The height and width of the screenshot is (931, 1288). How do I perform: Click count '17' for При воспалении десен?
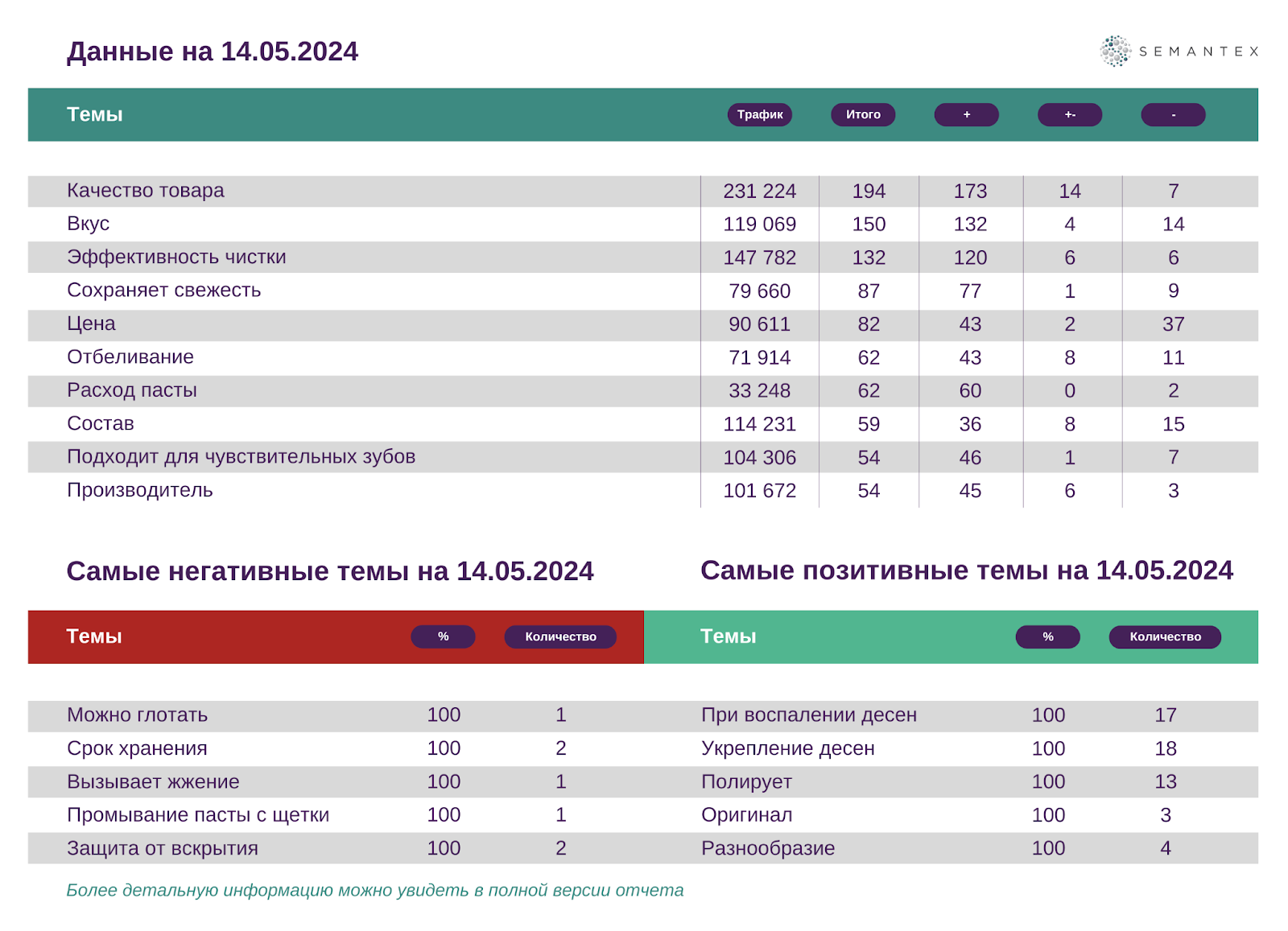click(x=1165, y=715)
